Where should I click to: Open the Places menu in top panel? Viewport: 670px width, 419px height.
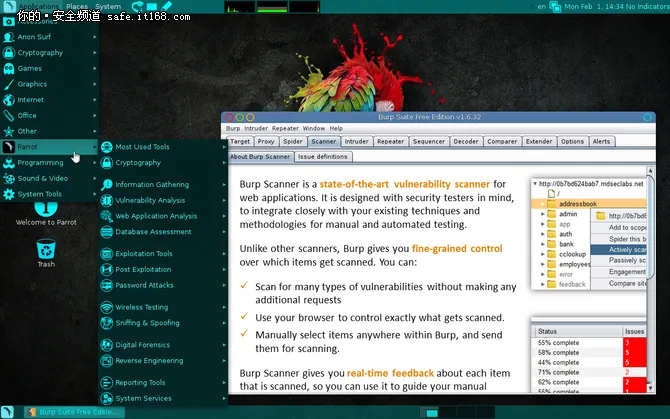point(77,6)
